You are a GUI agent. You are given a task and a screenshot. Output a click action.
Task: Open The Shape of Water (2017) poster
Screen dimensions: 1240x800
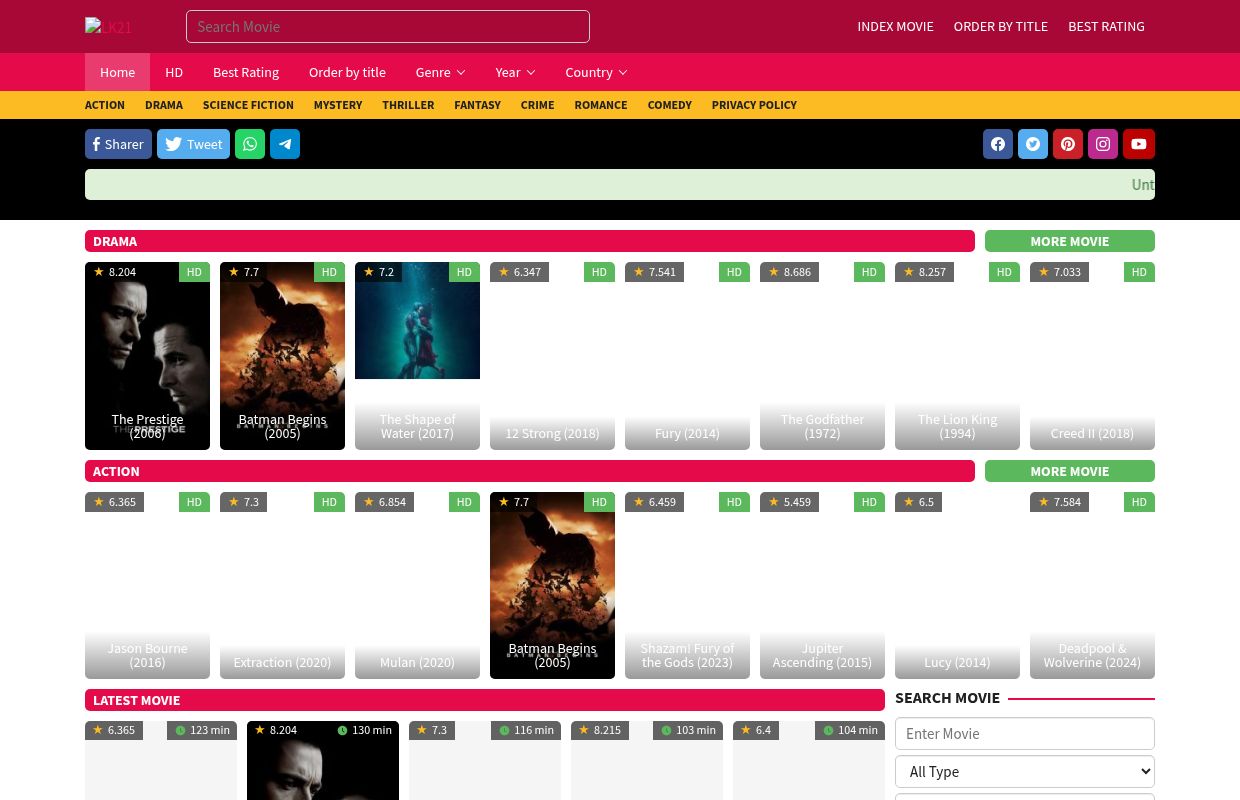[x=417, y=356]
